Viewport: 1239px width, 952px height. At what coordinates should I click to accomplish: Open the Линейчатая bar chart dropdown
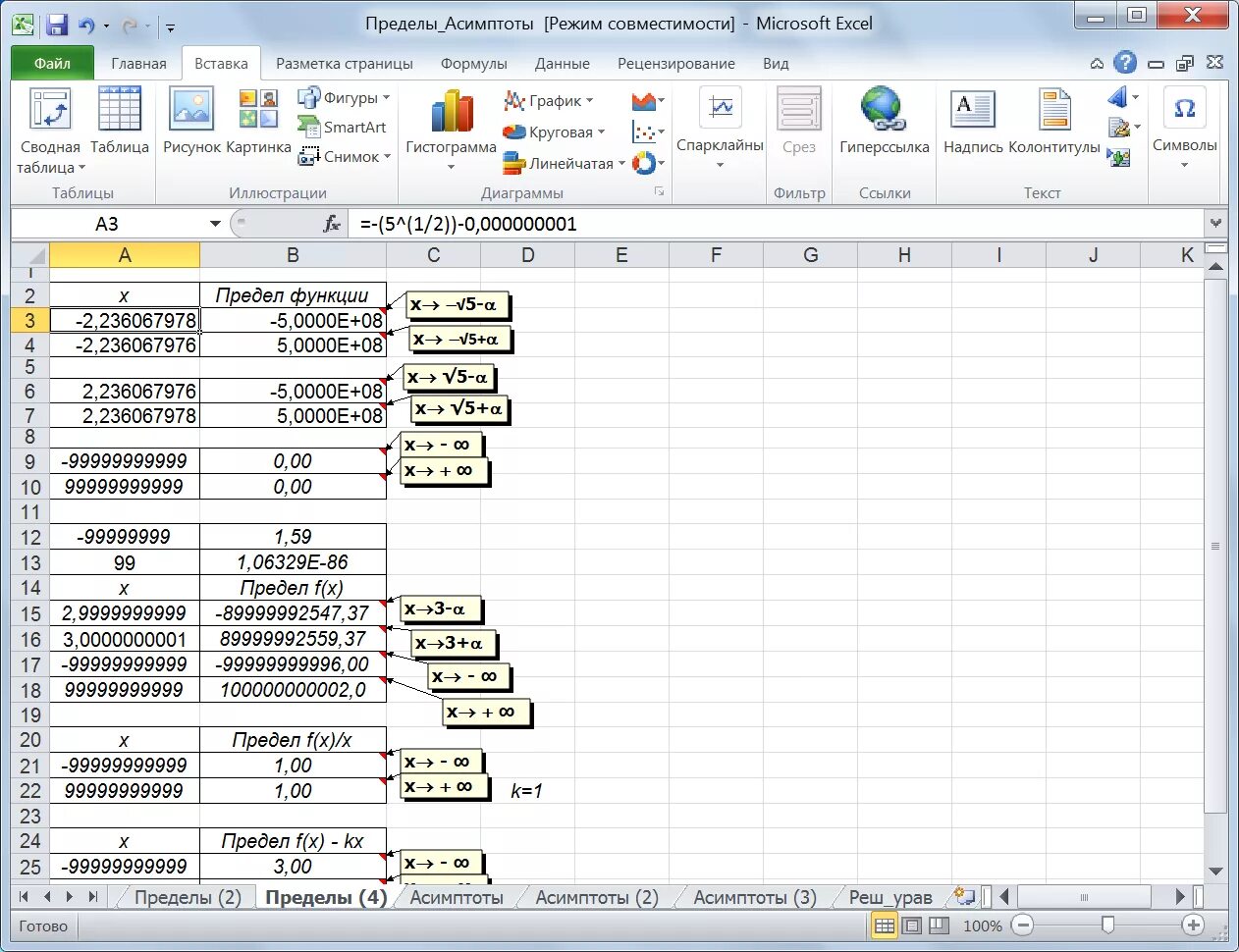564,163
